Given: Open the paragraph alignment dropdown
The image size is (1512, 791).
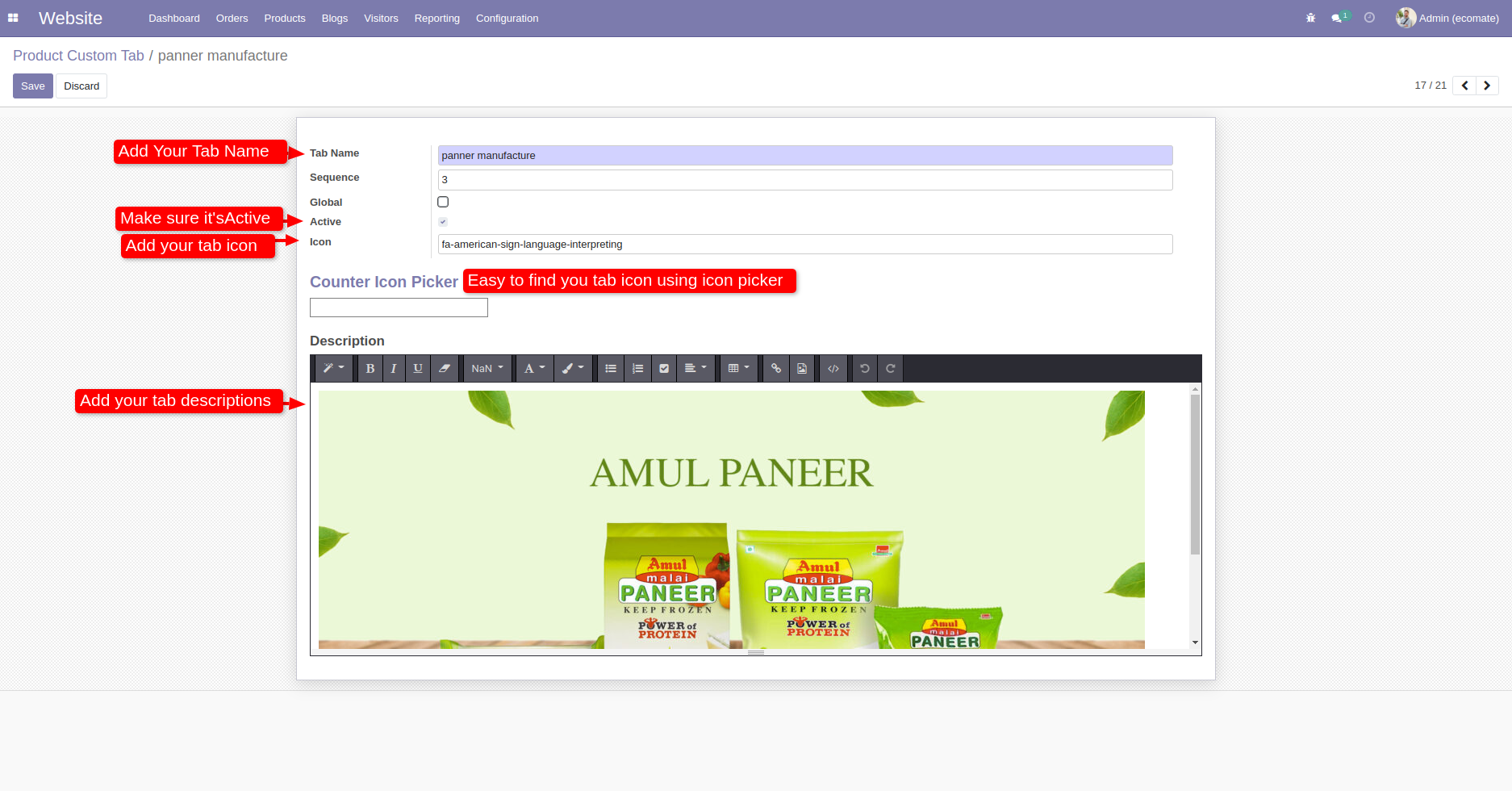Looking at the screenshot, I should click(695, 369).
